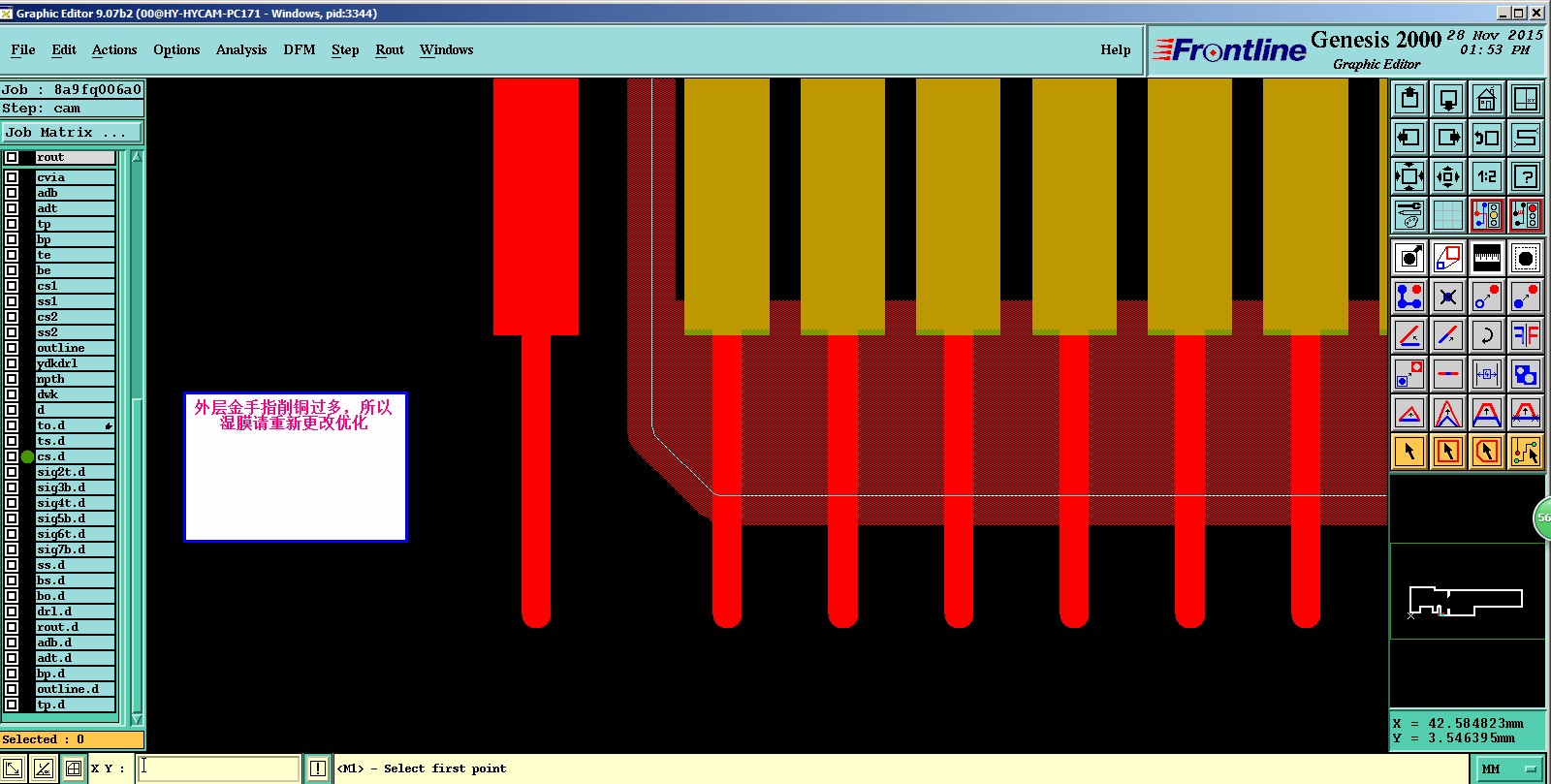Select the ts.d layer name
Viewport: 1551px width, 784px height.
point(76,441)
